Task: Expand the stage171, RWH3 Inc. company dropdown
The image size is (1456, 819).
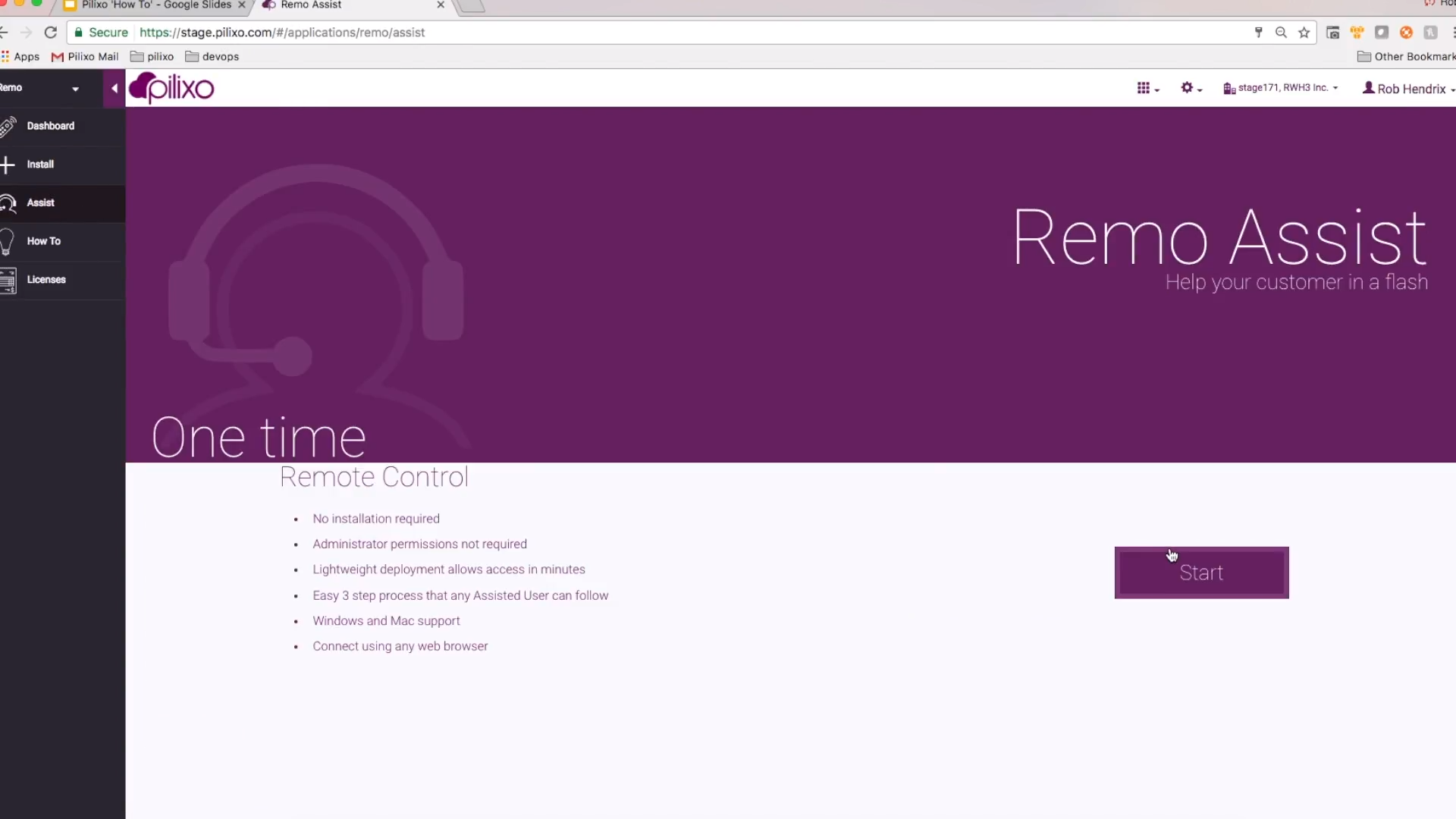Action: (1280, 87)
